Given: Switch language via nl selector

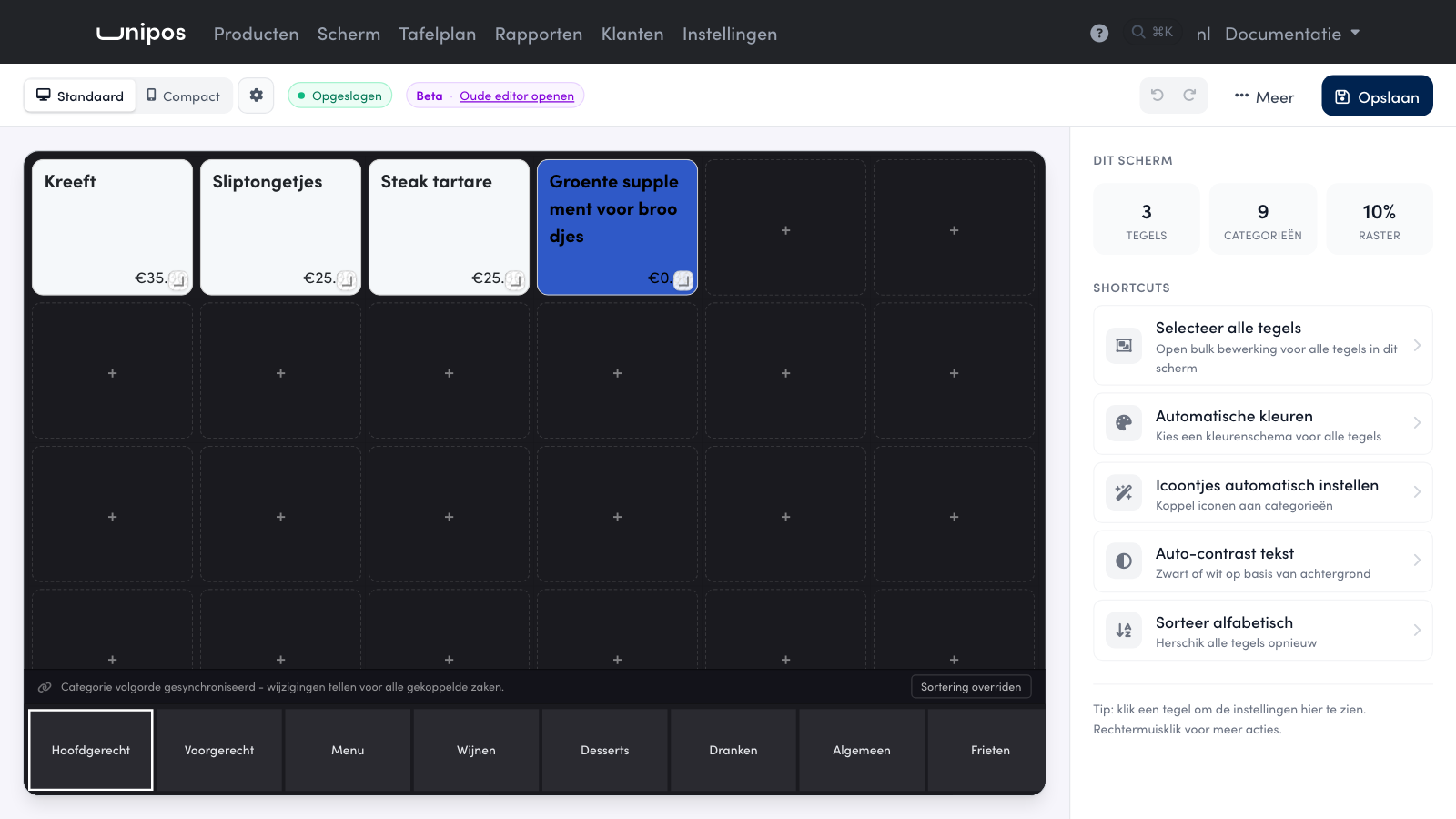Looking at the screenshot, I should pyautogui.click(x=1203, y=34).
